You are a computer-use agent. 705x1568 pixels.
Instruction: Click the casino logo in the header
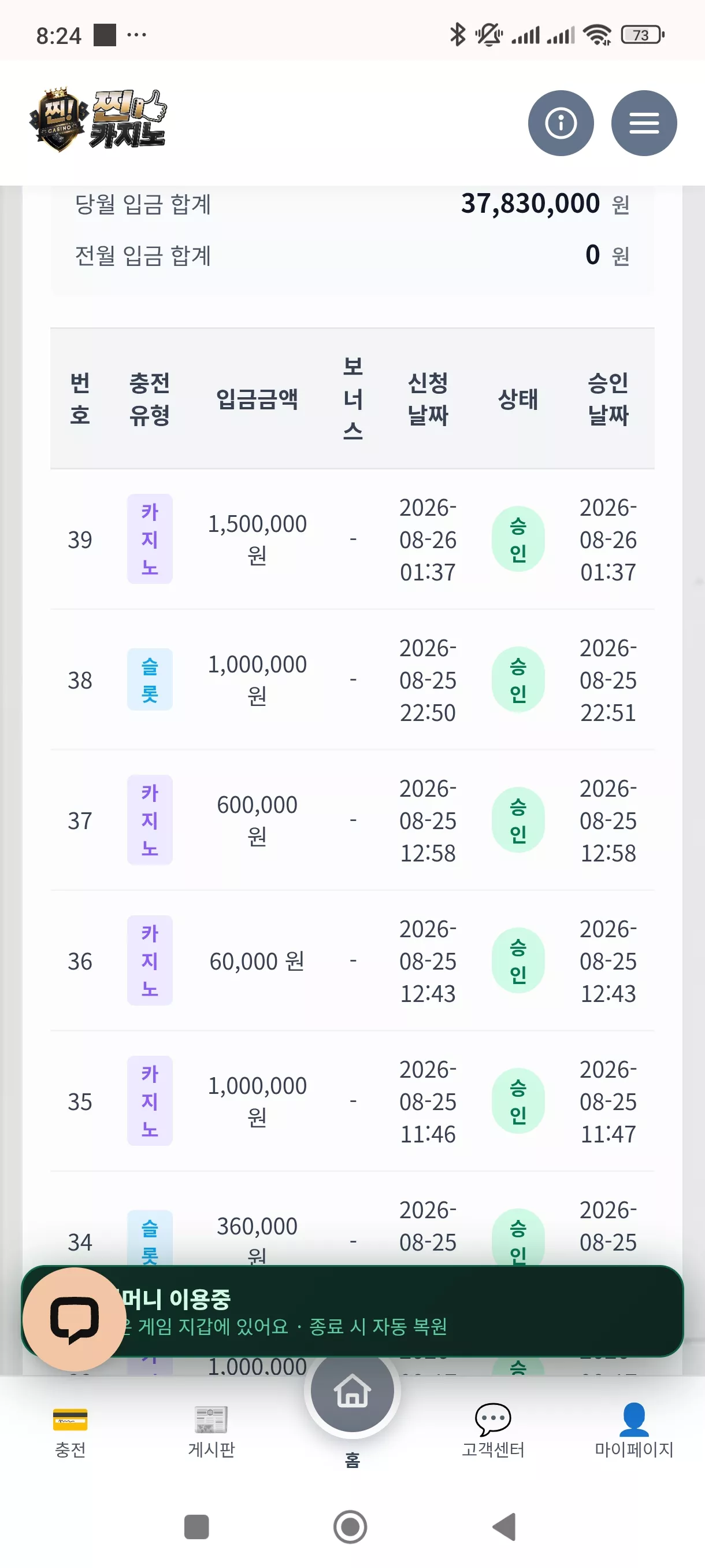click(98, 119)
